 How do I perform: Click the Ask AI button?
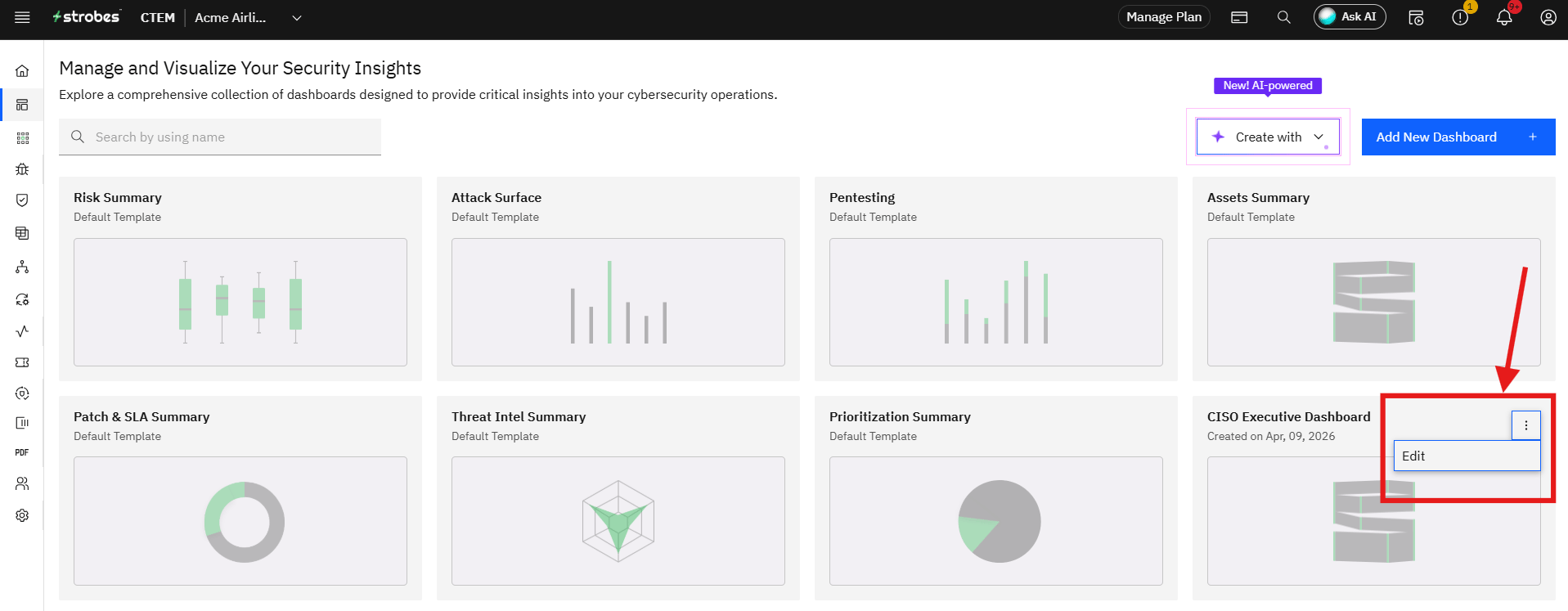(1350, 17)
